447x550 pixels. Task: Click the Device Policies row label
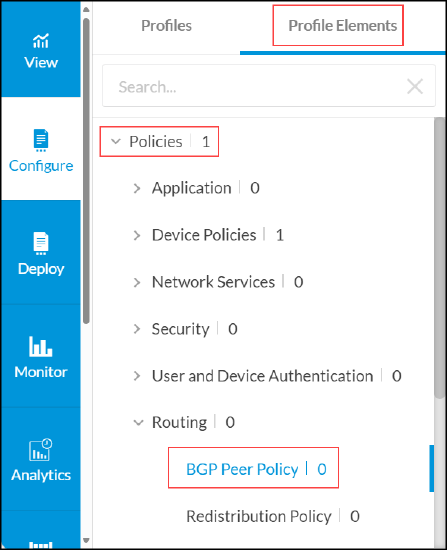coord(204,235)
